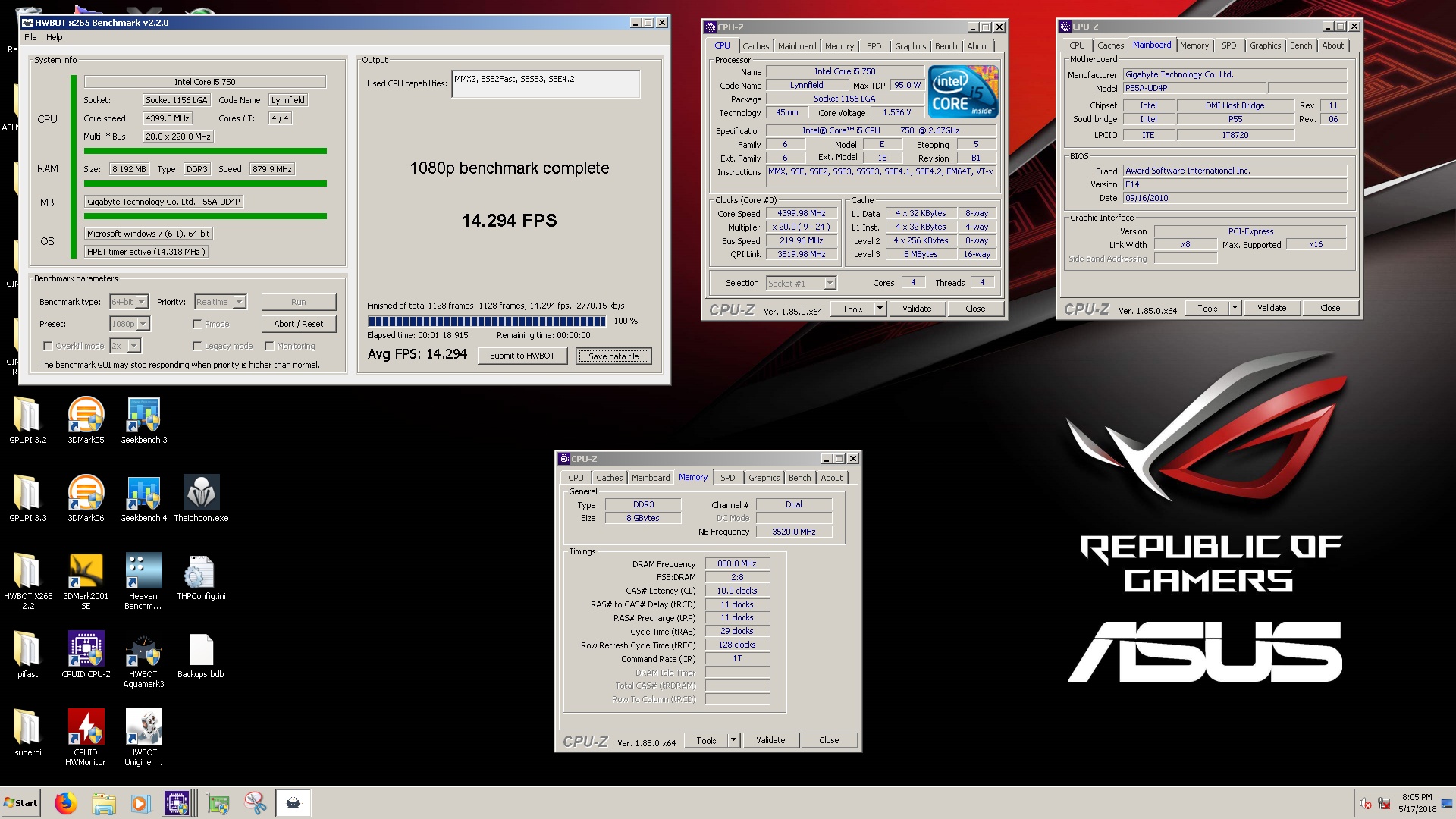Open the superpi folder icon
The width and height of the screenshot is (1456, 819).
[27, 733]
